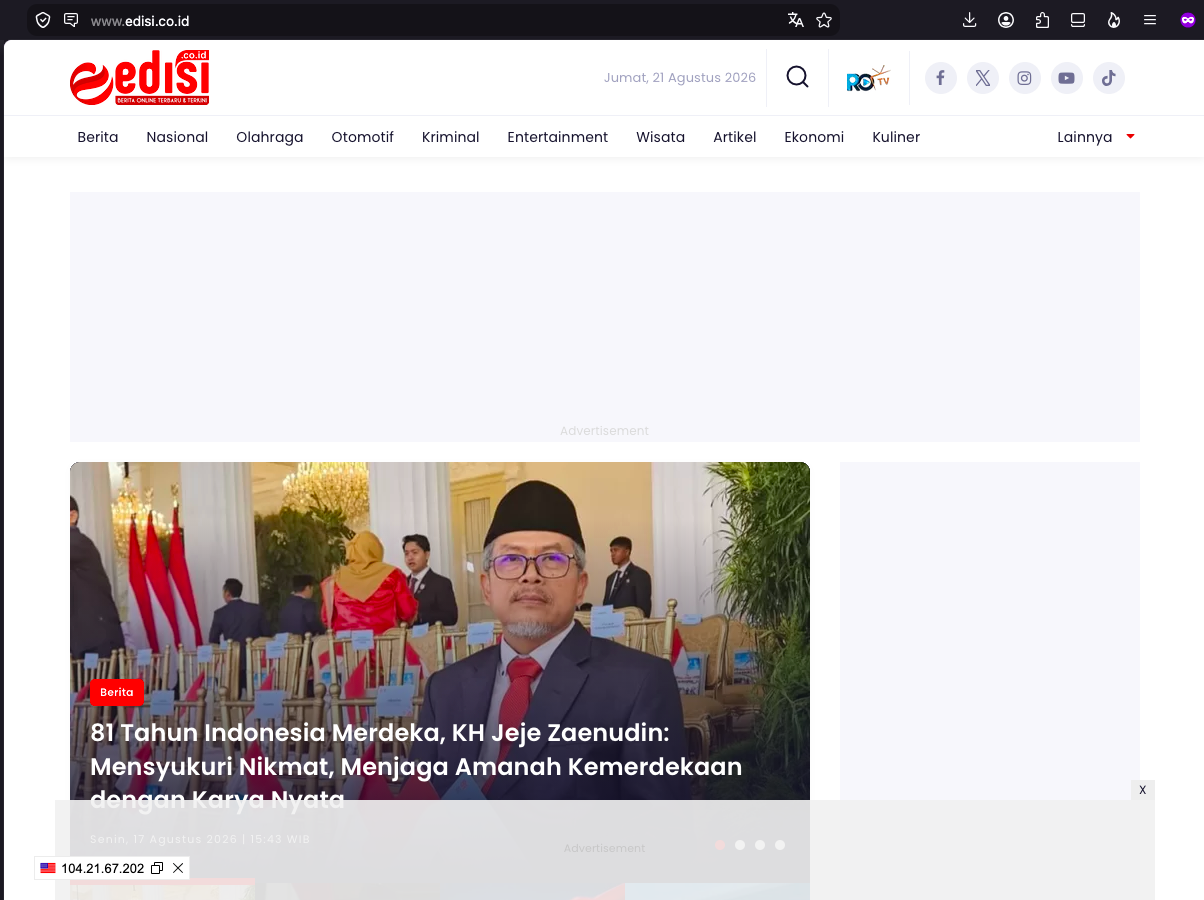The width and height of the screenshot is (1204, 900).
Task: Bookmark this page with the star icon
Action: coord(824,20)
